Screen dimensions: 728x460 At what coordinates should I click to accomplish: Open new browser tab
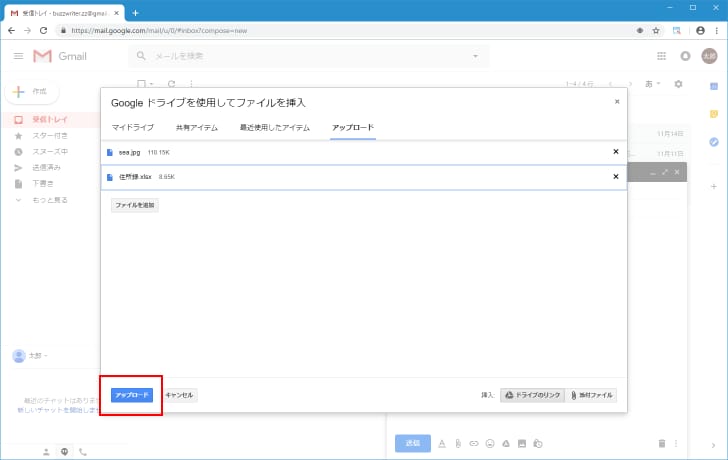coord(135,13)
